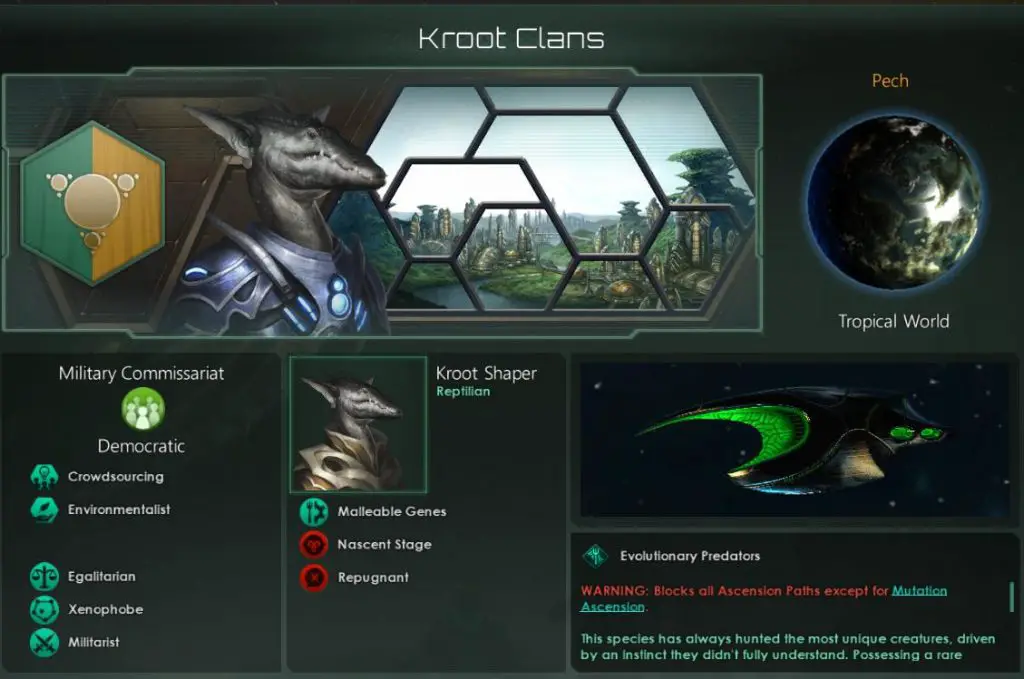Click the Military Commissariat government label

click(x=141, y=373)
